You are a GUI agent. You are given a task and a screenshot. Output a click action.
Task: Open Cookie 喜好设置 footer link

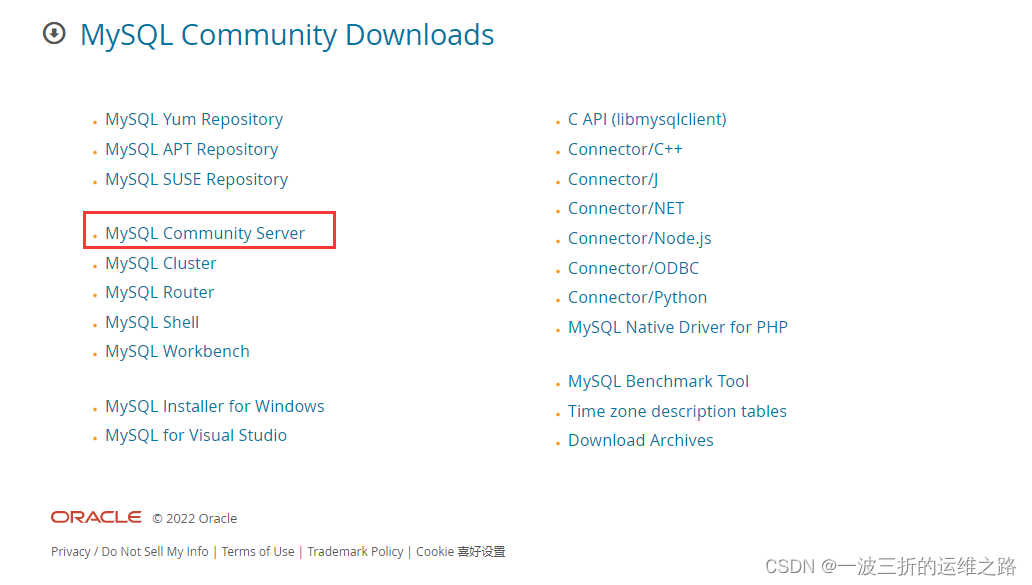click(461, 551)
